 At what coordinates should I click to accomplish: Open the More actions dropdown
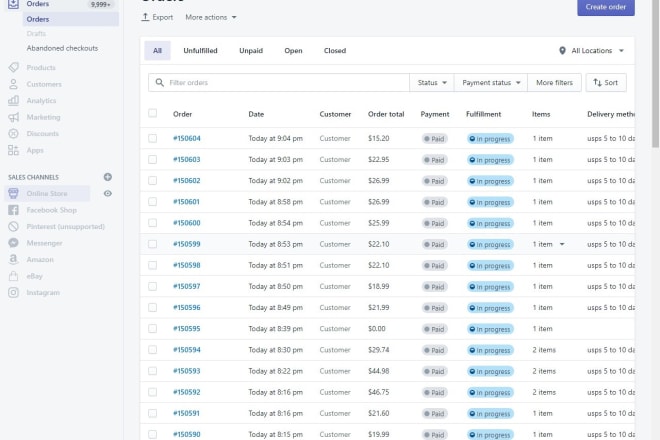pos(211,17)
